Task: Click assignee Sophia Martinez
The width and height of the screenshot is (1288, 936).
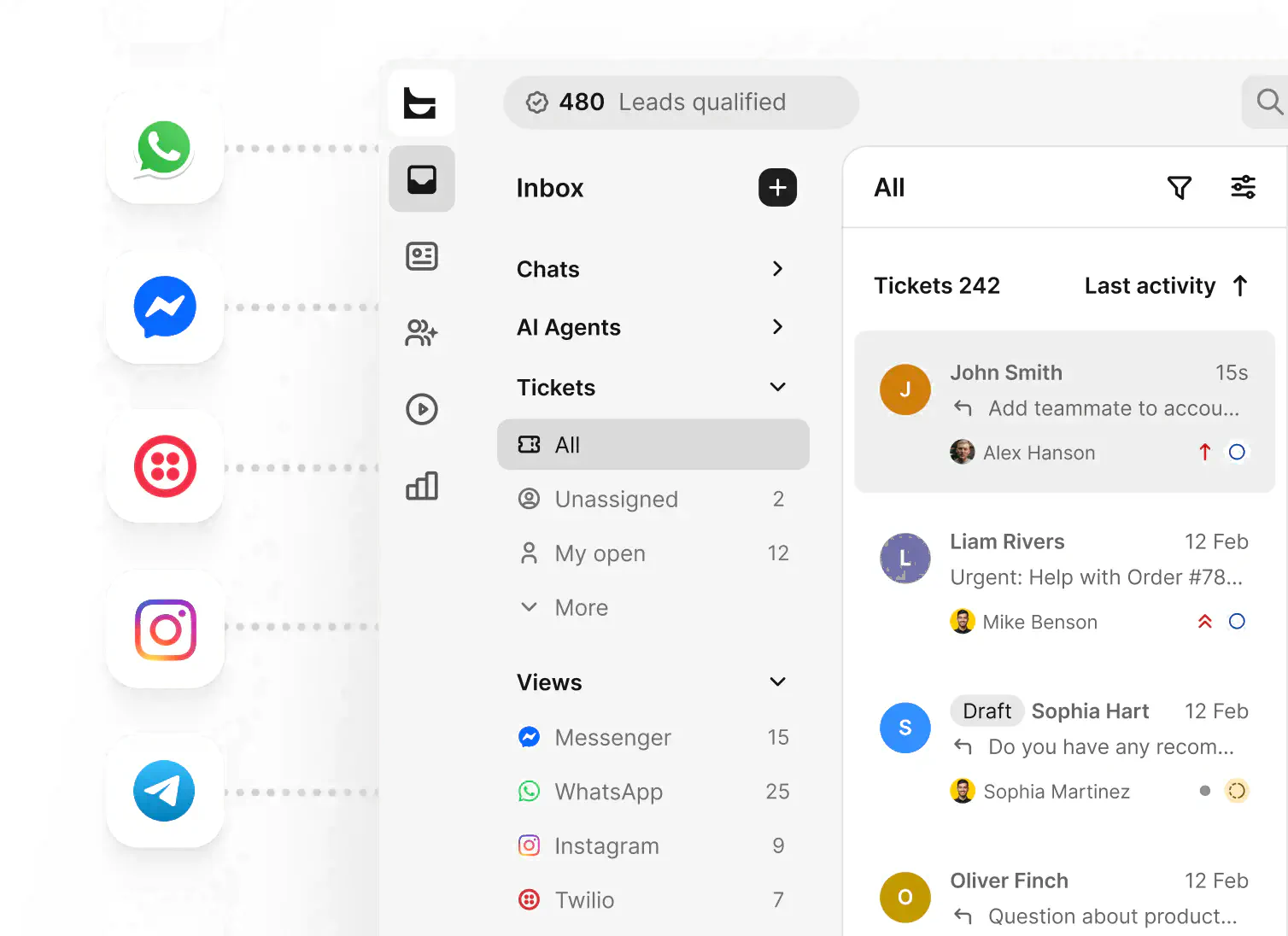Action: pyautogui.click(x=1039, y=791)
